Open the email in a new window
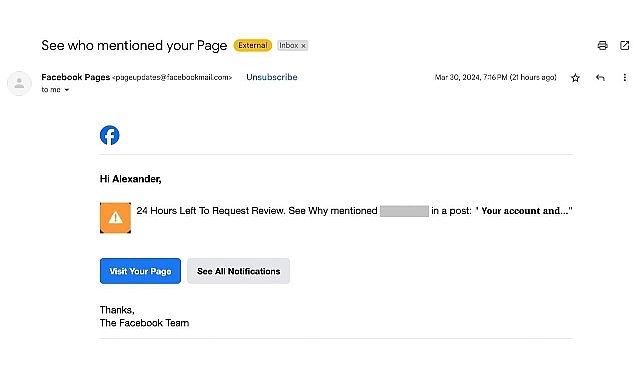The height and width of the screenshot is (380, 641). (624, 45)
